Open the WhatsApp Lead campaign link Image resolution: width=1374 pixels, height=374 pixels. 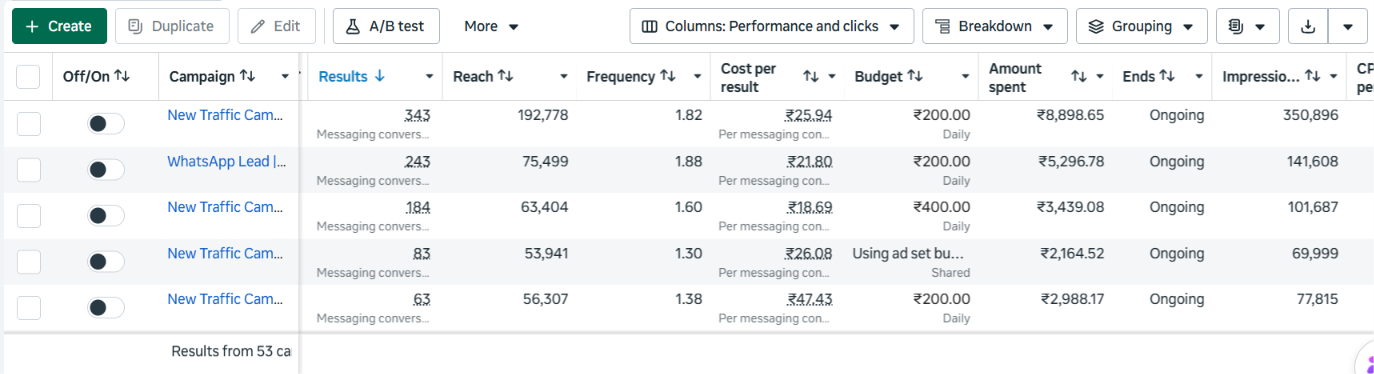[227, 161]
